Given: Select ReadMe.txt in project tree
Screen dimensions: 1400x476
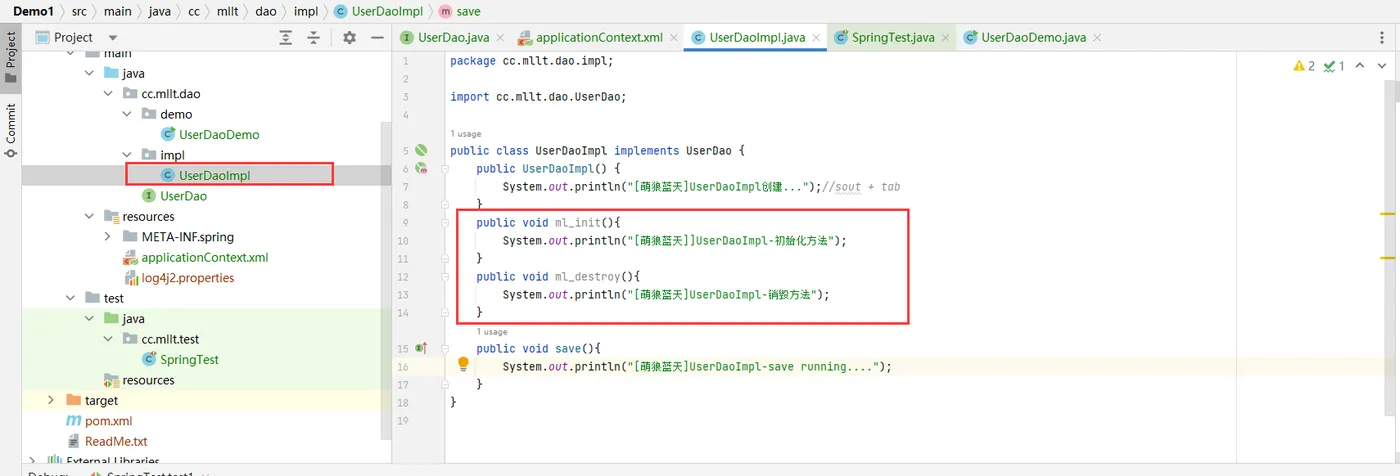Looking at the screenshot, I should pyautogui.click(x=116, y=441).
